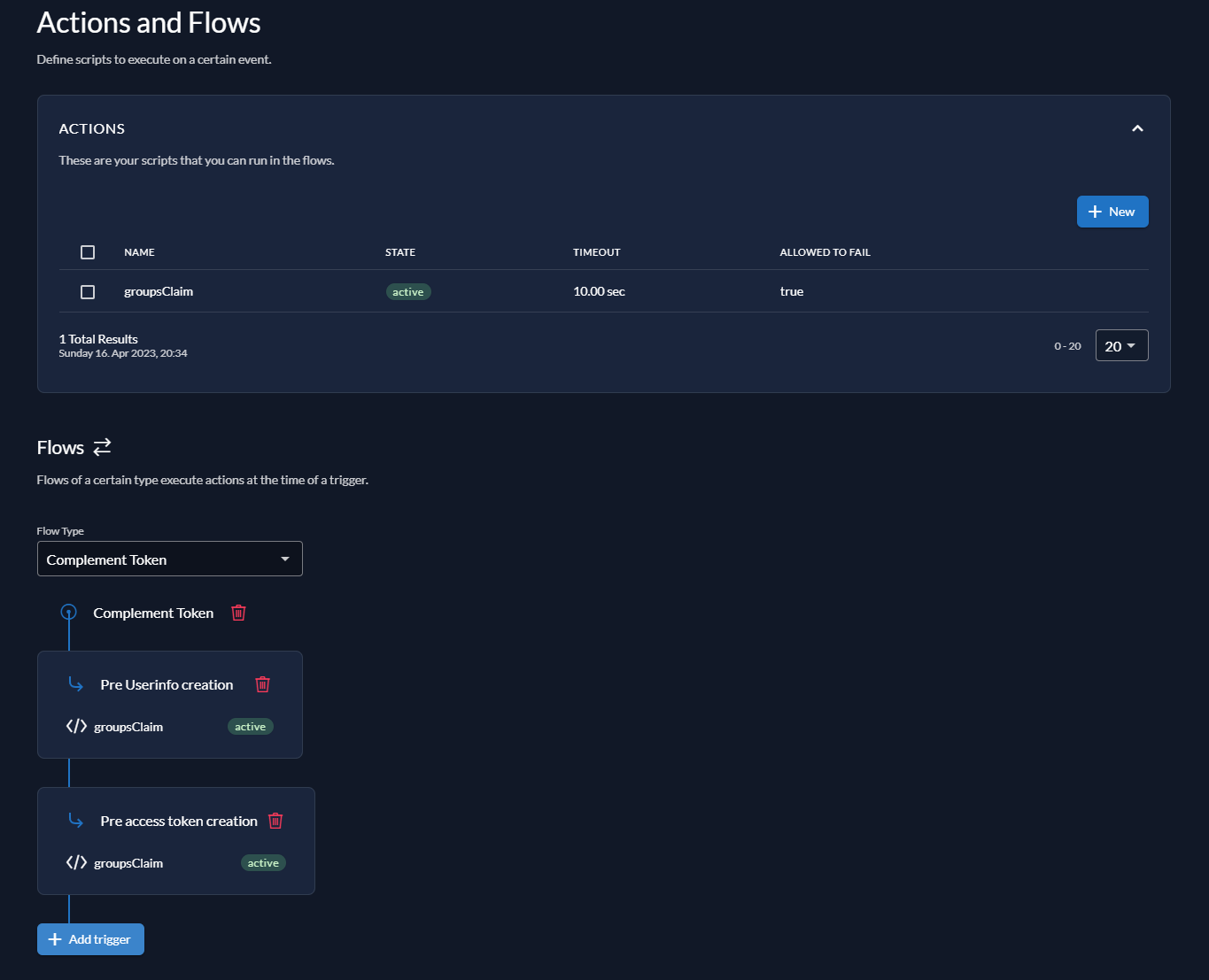This screenshot has width=1209, height=980.
Task: Click active badge in Pre Userinfo creation card
Action: 250,727
